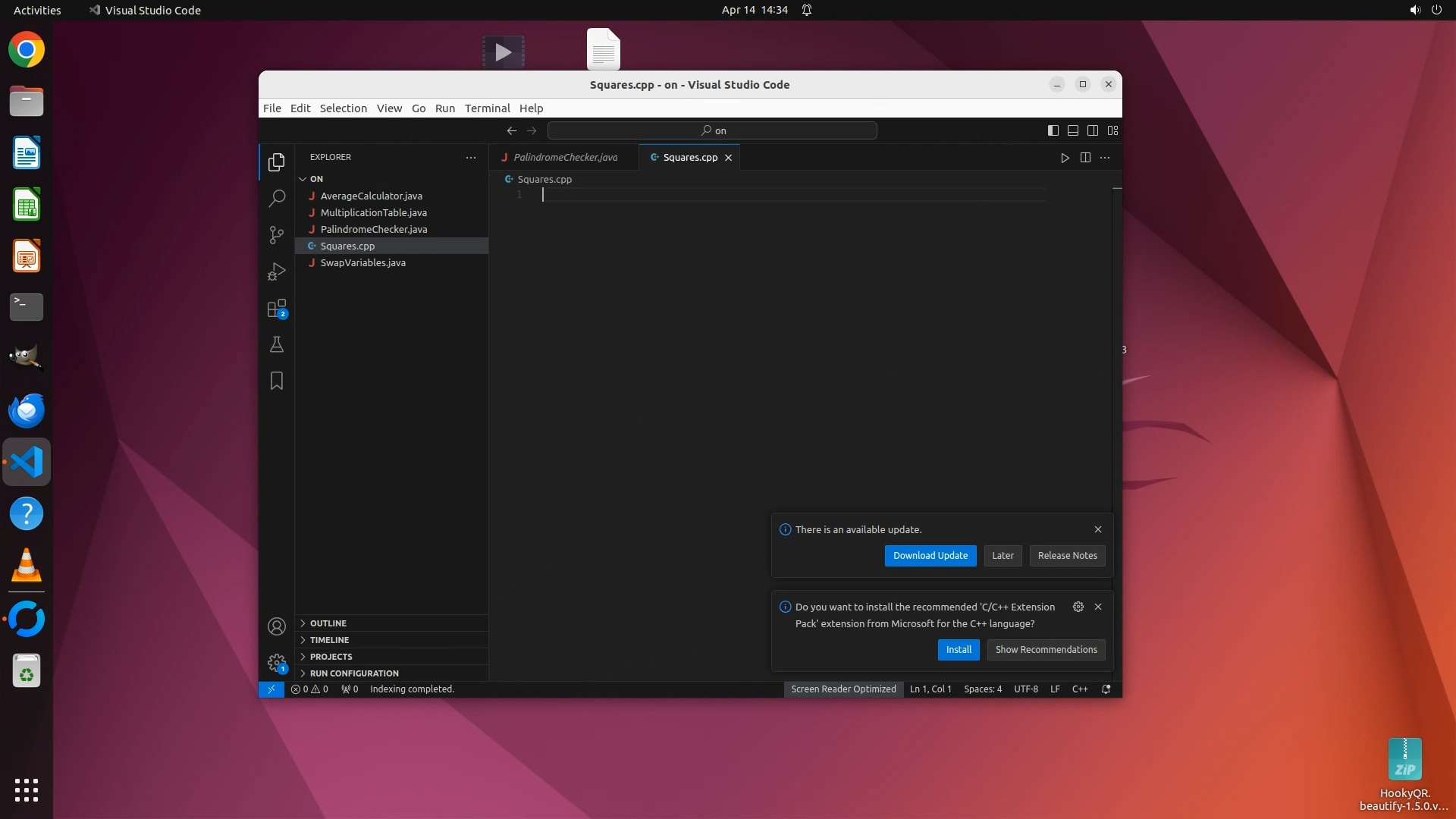The height and width of the screenshot is (819, 1456).
Task: Open the Testing flask view
Action: click(x=277, y=345)
